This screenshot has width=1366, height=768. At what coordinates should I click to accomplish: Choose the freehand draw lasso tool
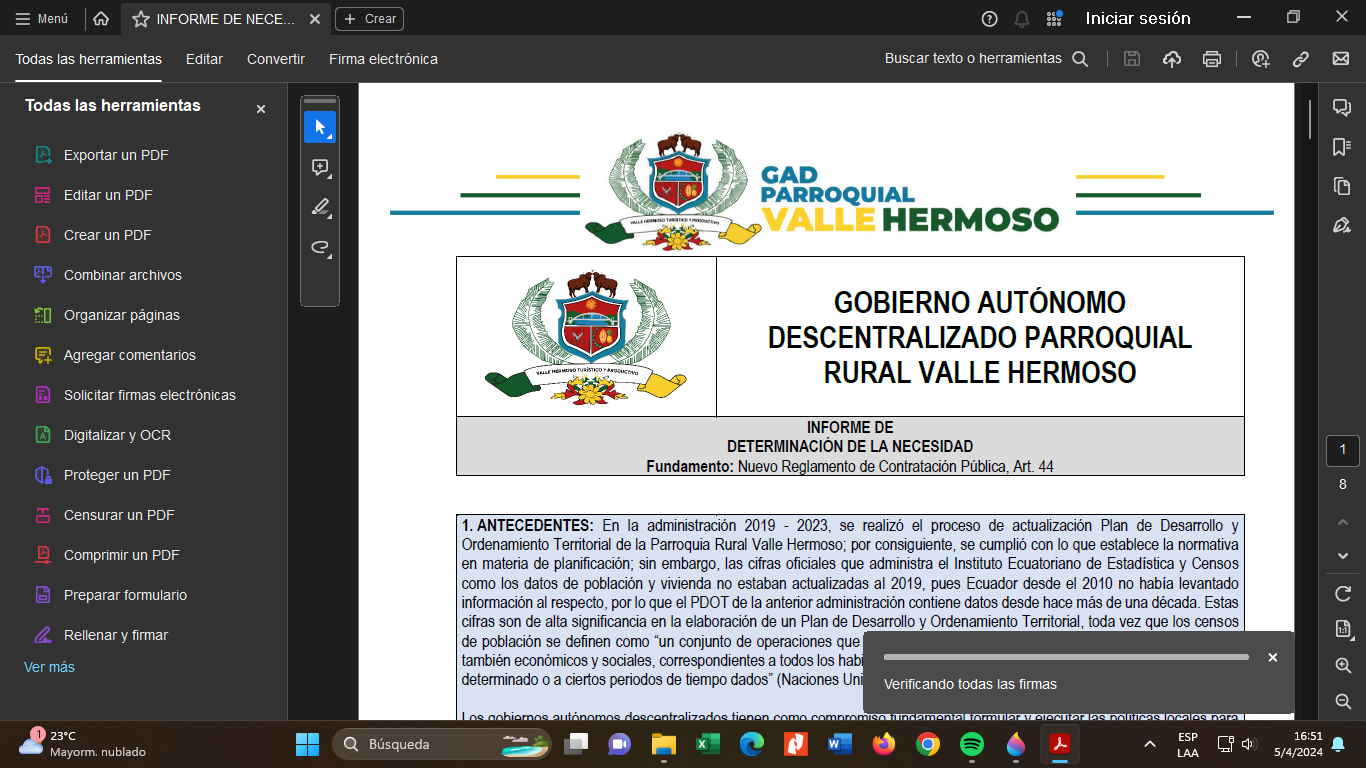click(x=320, y=247)
